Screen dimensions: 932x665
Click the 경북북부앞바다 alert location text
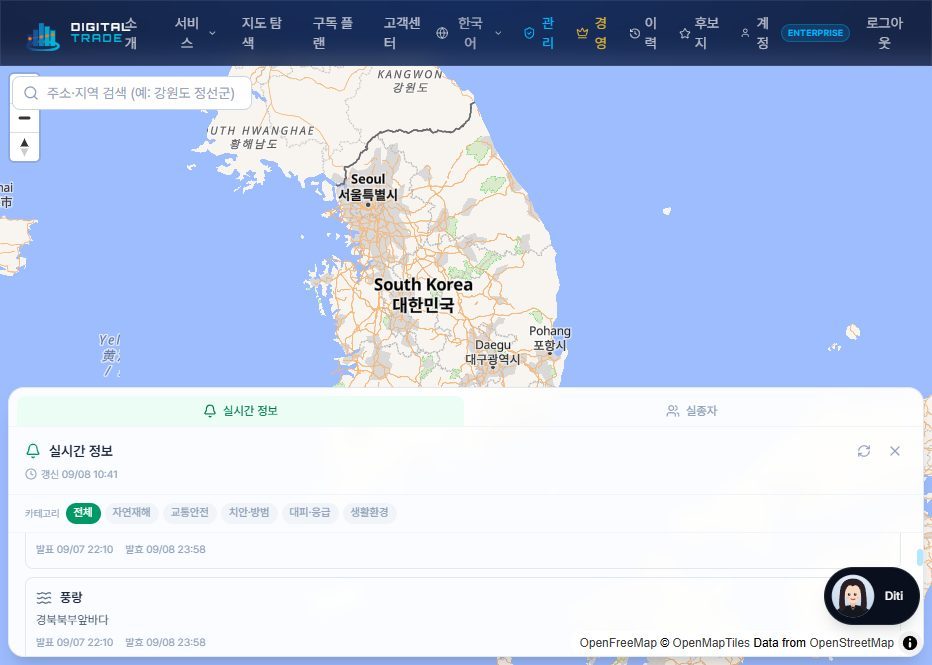(x=72, y=620)
